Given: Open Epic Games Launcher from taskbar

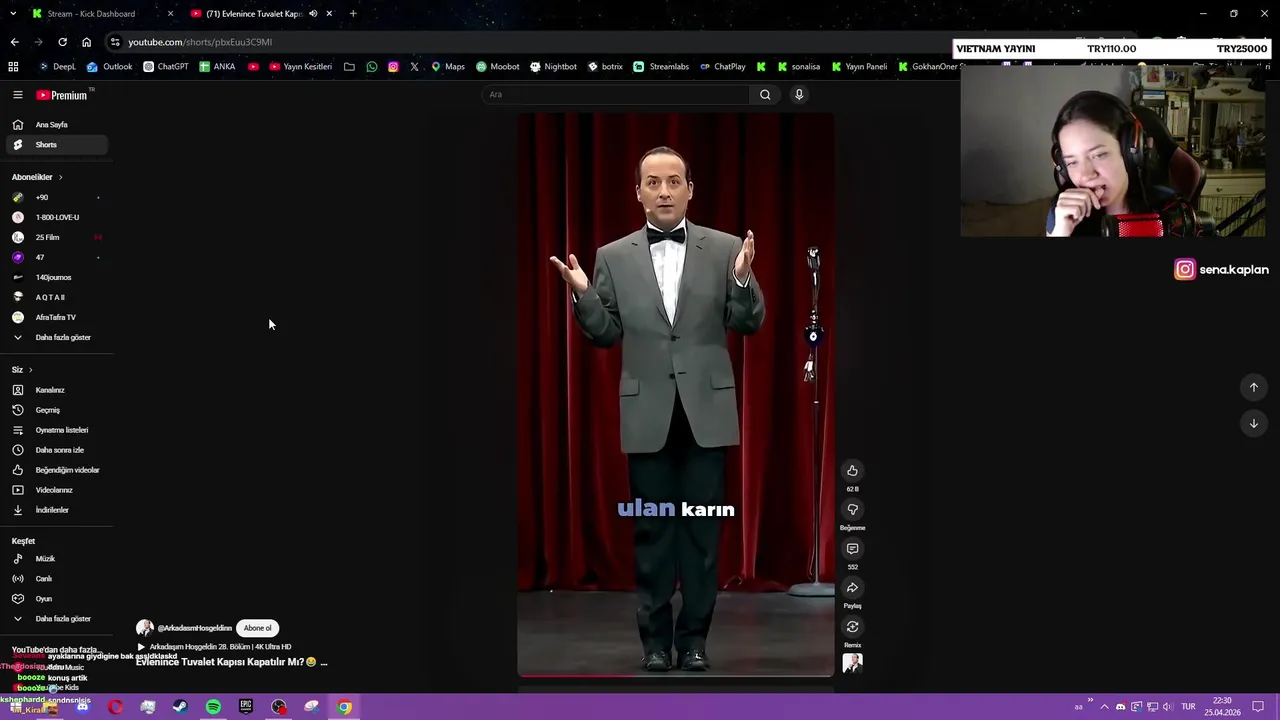Looking at the screenshot, I should point(246,707).
